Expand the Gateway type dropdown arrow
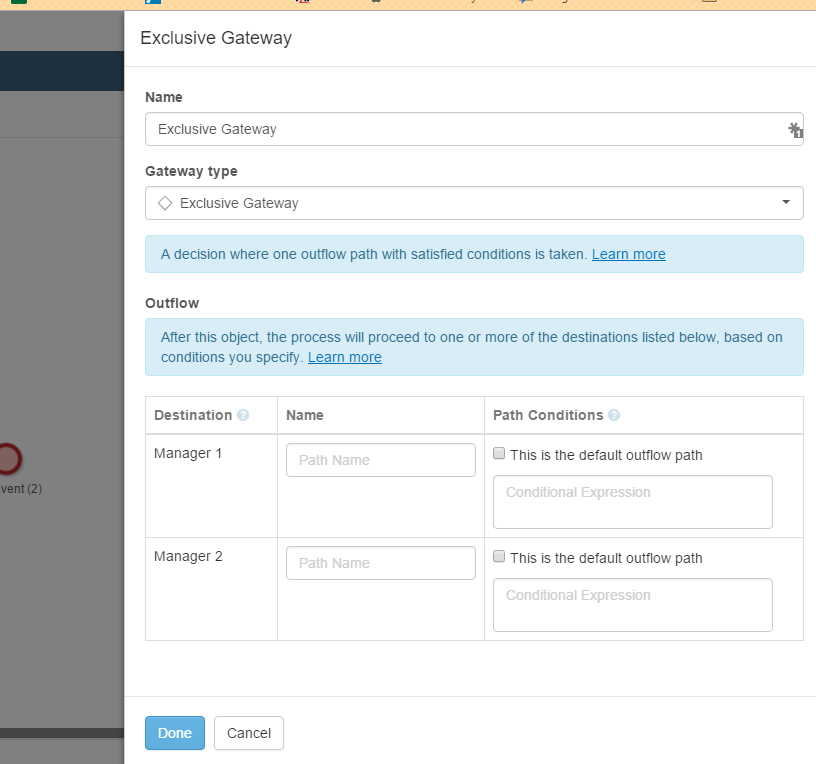 786,203
